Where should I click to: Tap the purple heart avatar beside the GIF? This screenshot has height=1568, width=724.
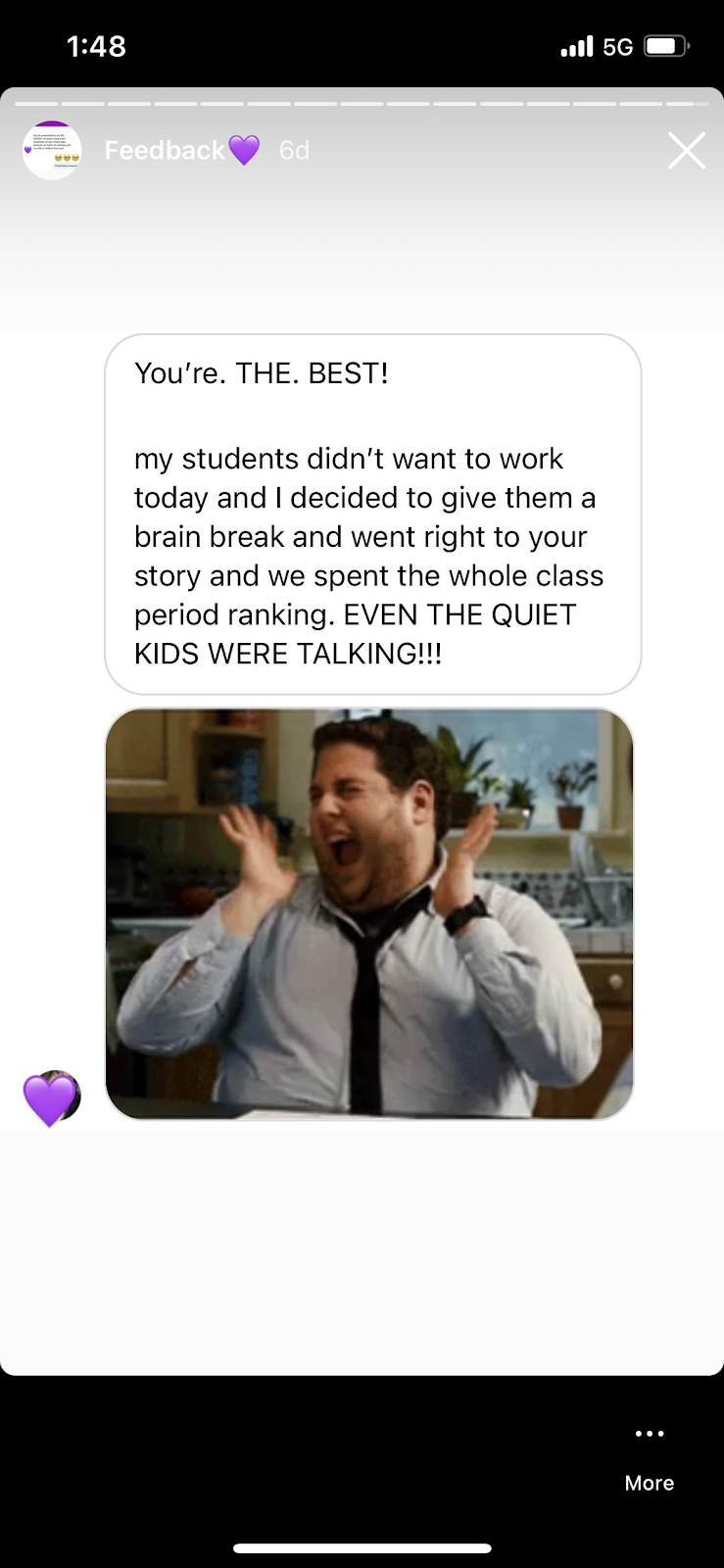[51, 1099]
